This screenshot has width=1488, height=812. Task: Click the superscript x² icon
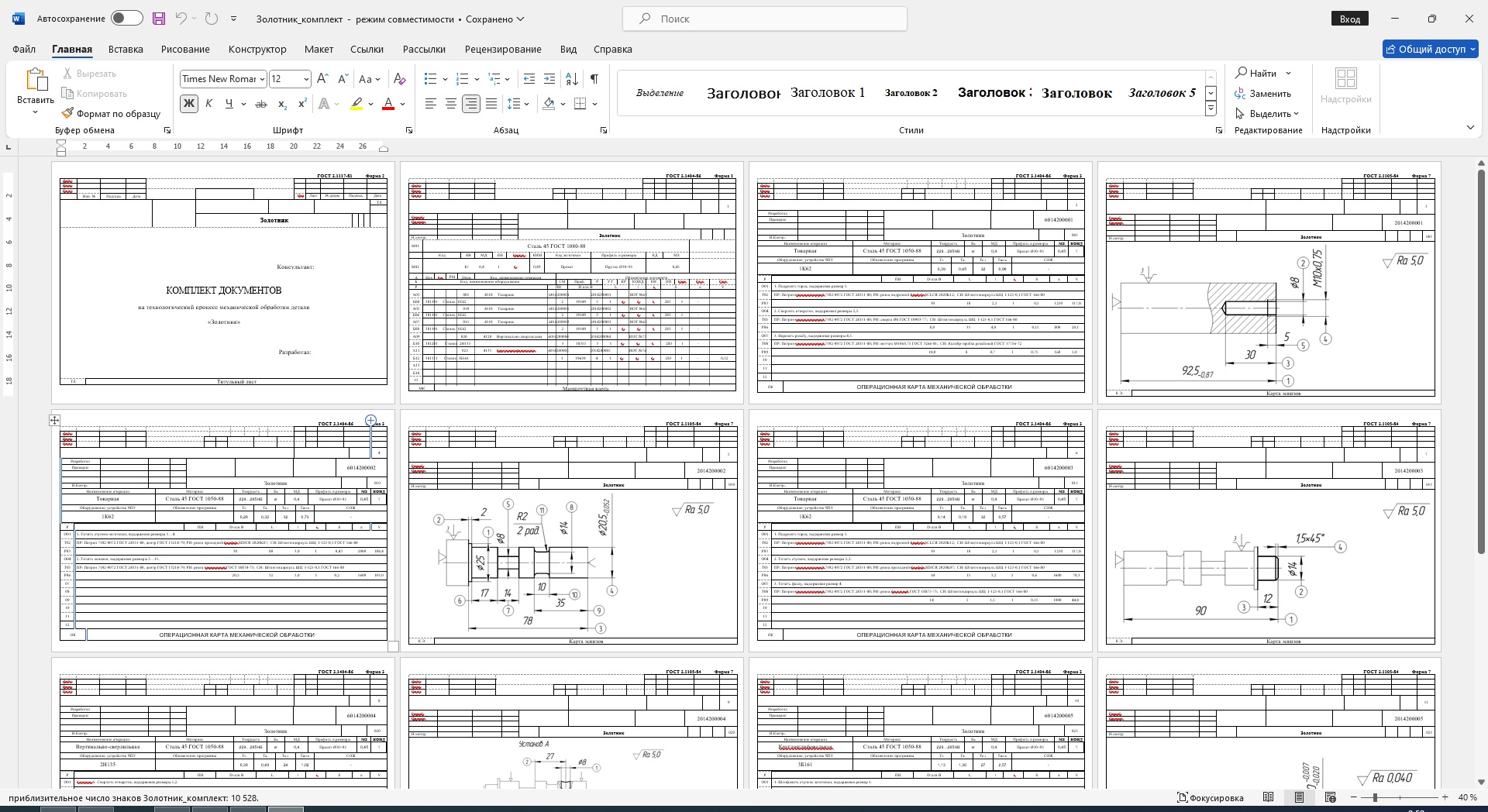click(x=302, y=104)
